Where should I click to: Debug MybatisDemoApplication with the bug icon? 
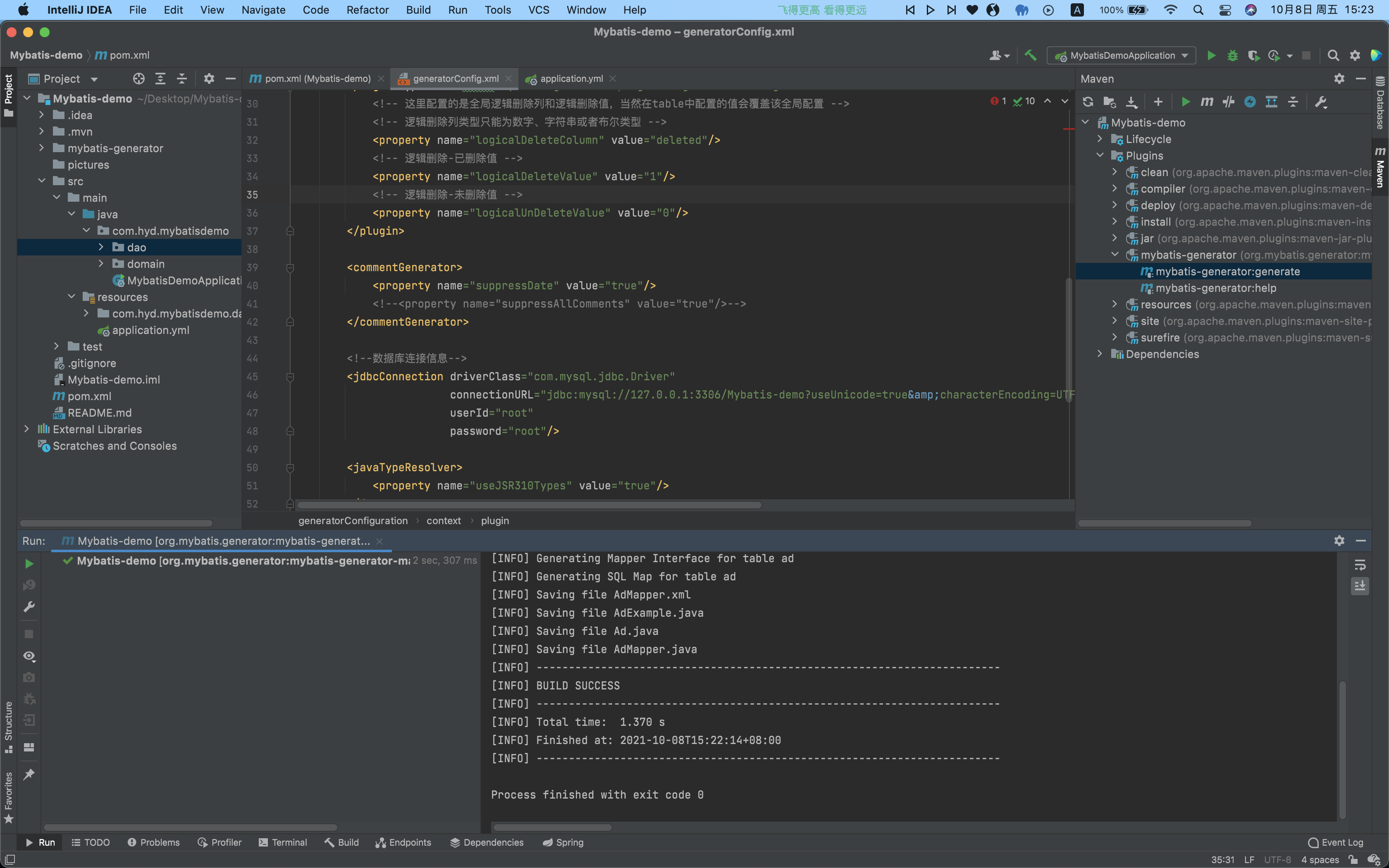click(x=1232, y=55)
